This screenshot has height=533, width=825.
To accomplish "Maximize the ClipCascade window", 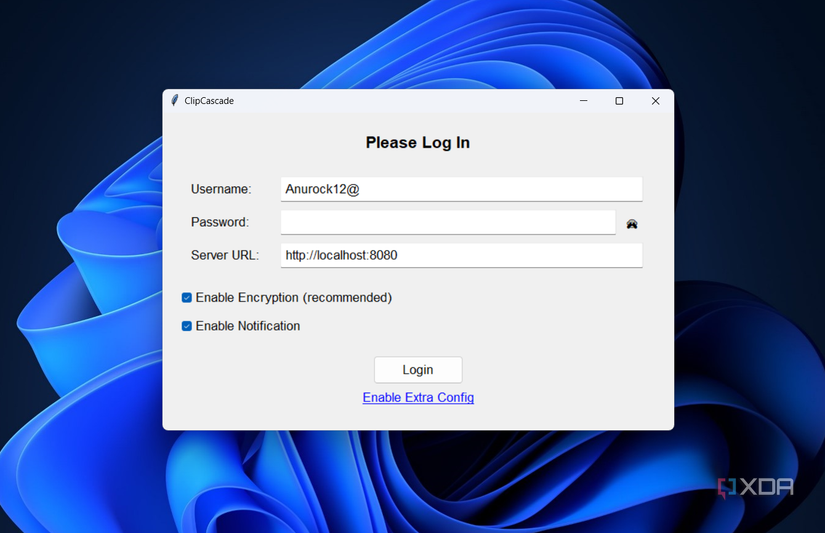I will tap(619, 100).
